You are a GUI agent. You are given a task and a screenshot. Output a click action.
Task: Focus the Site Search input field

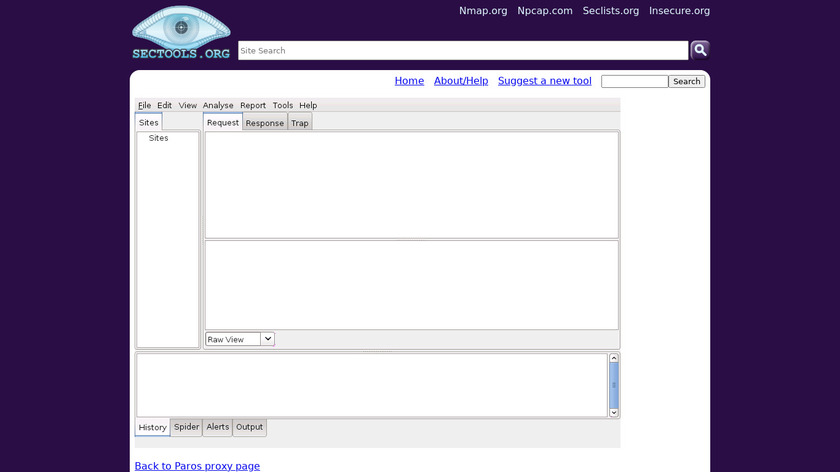tap(463, 50)
